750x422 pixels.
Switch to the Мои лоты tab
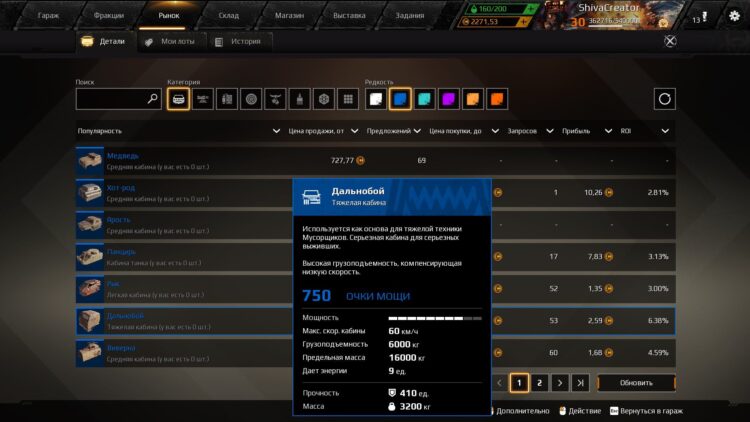click(170, 42)
